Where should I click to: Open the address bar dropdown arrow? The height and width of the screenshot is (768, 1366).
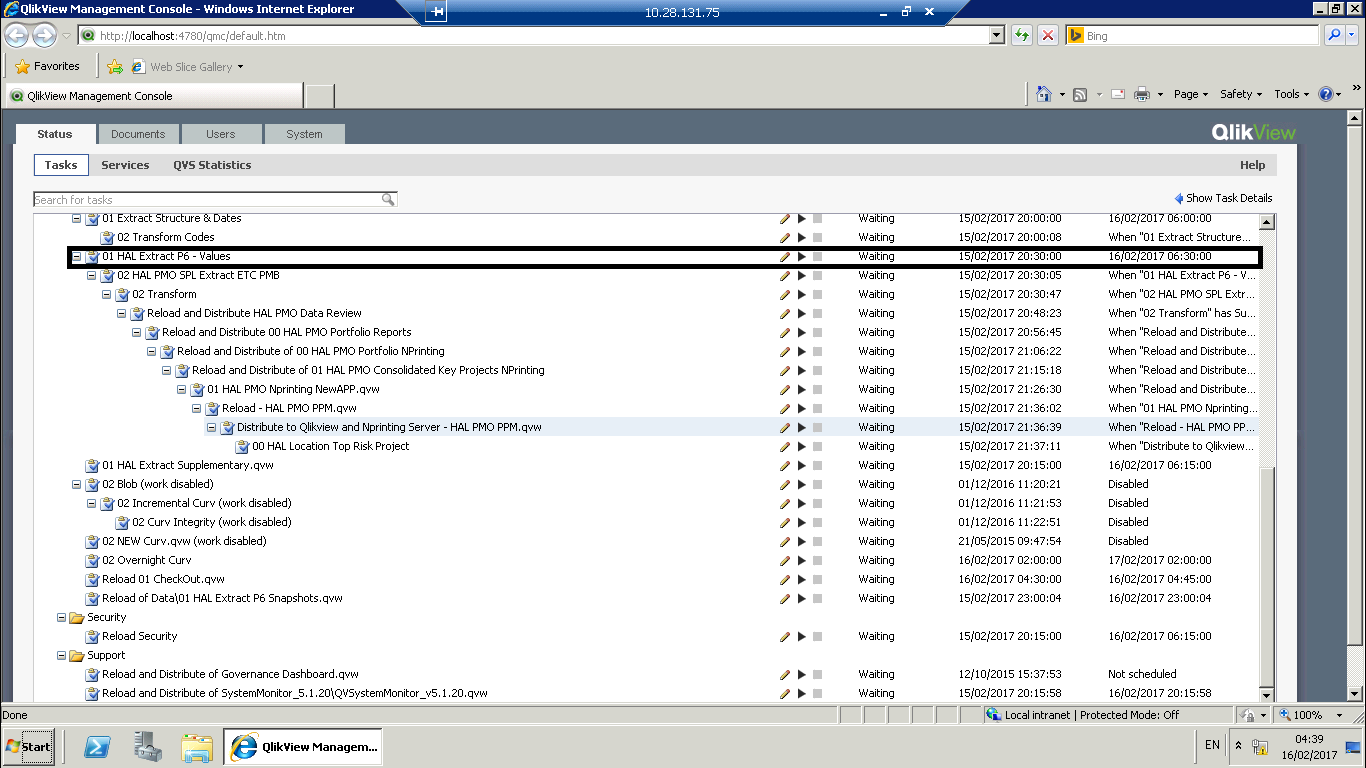pos(996,35)
